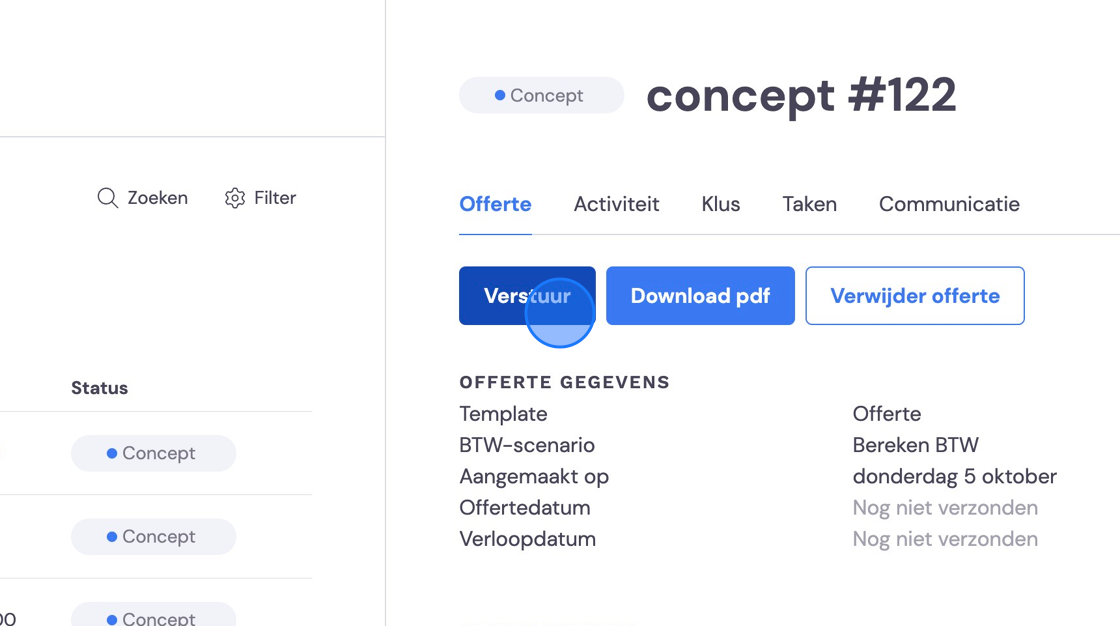Open the Communicatie tab
This screenshot has width=1120, height=626.
click(949, 204)
